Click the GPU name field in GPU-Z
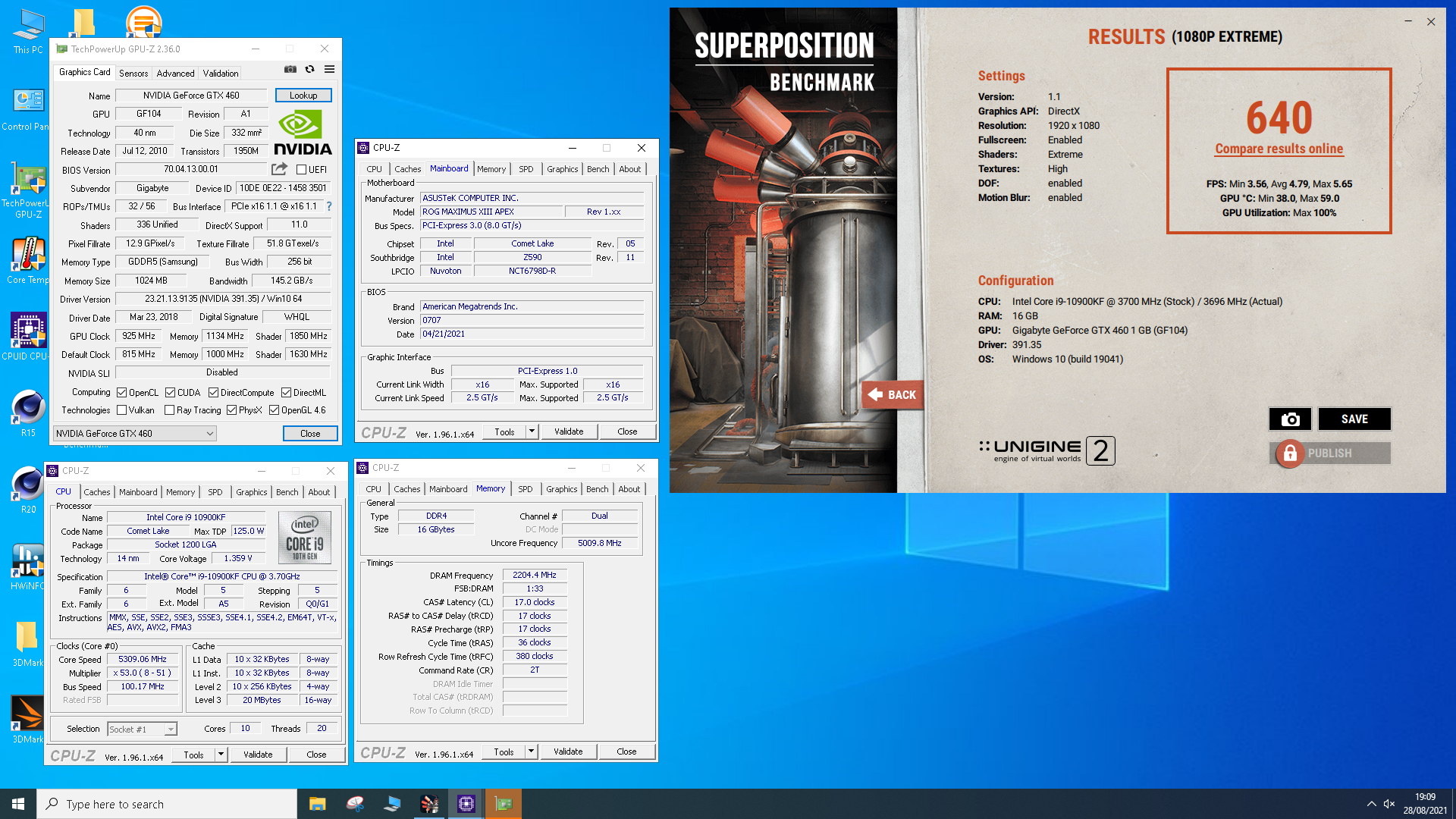Screen dimensions: 1456x819 (191, 96)
